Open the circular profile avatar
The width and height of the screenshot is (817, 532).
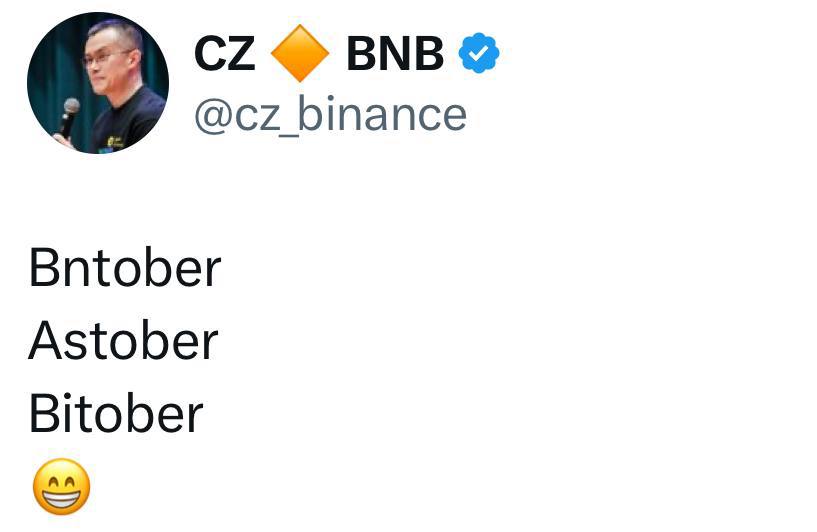coord(97,83)
